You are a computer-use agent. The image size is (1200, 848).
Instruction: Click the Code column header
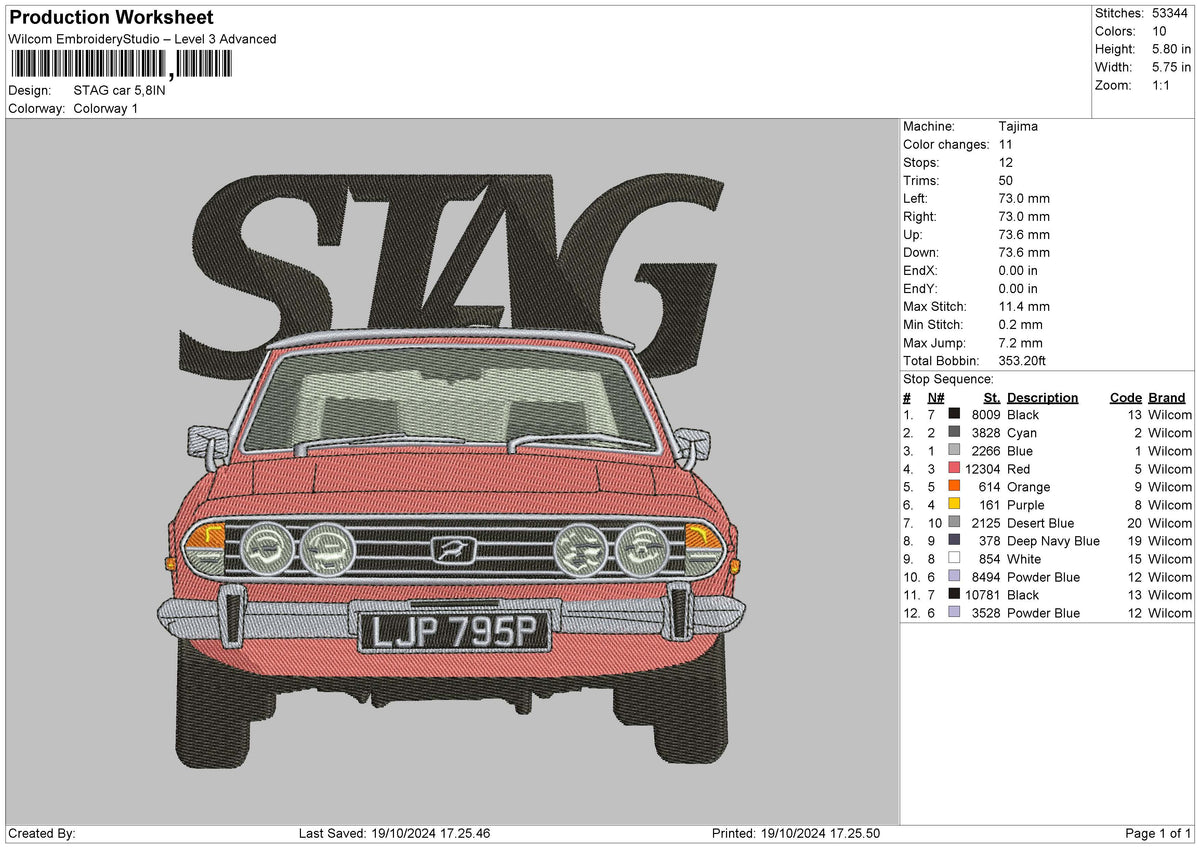1126,397
